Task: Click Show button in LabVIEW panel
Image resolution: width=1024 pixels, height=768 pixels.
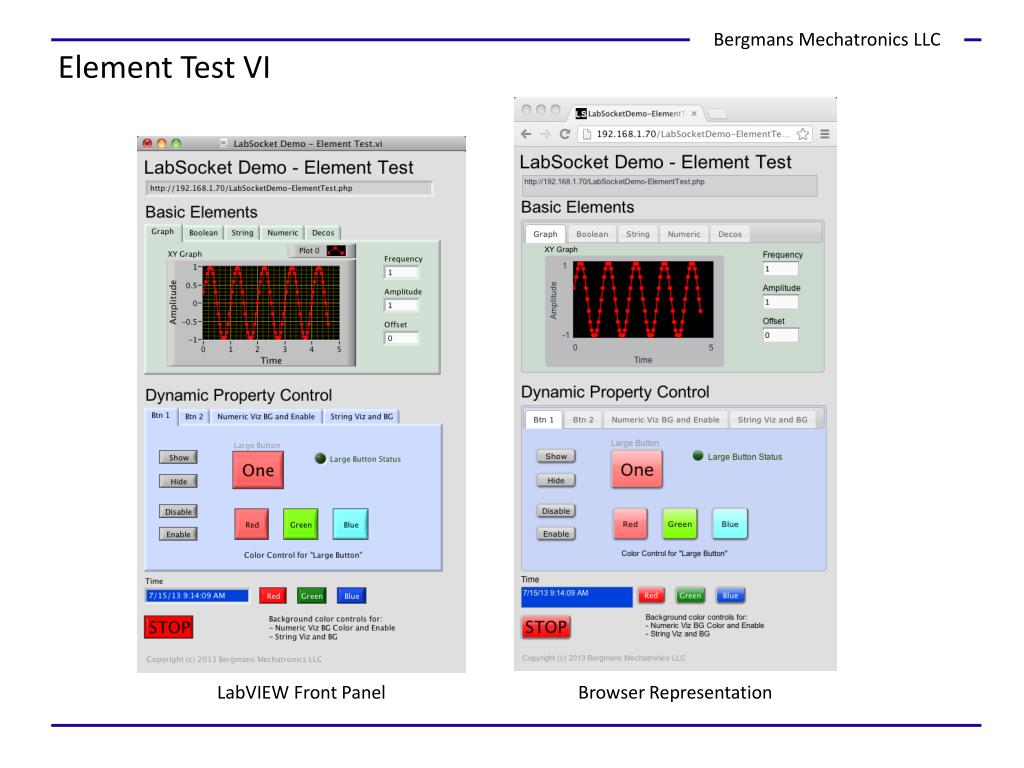Action: 178,458
